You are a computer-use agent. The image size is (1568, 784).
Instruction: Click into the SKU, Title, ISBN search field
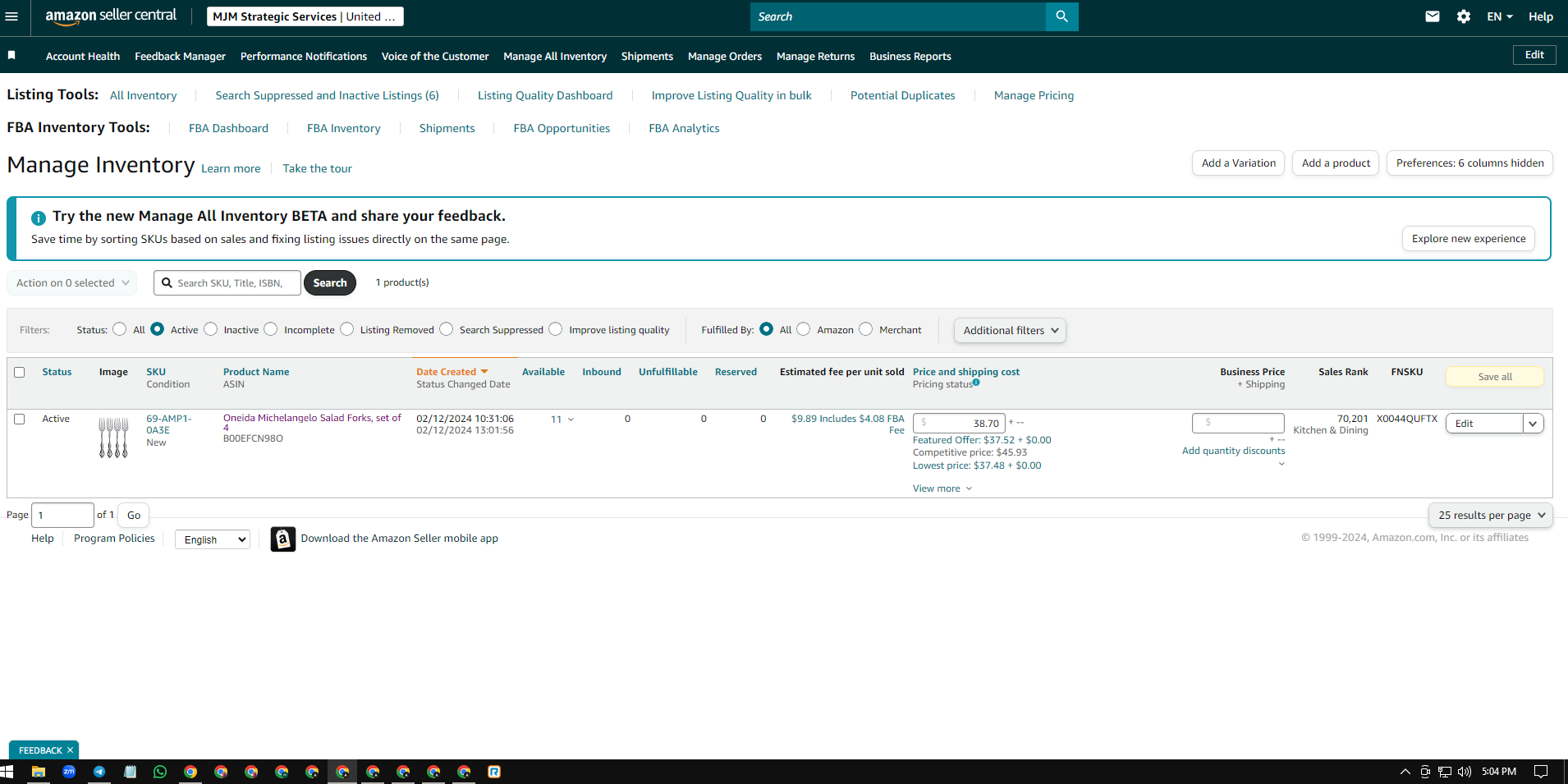coord(227,282)
